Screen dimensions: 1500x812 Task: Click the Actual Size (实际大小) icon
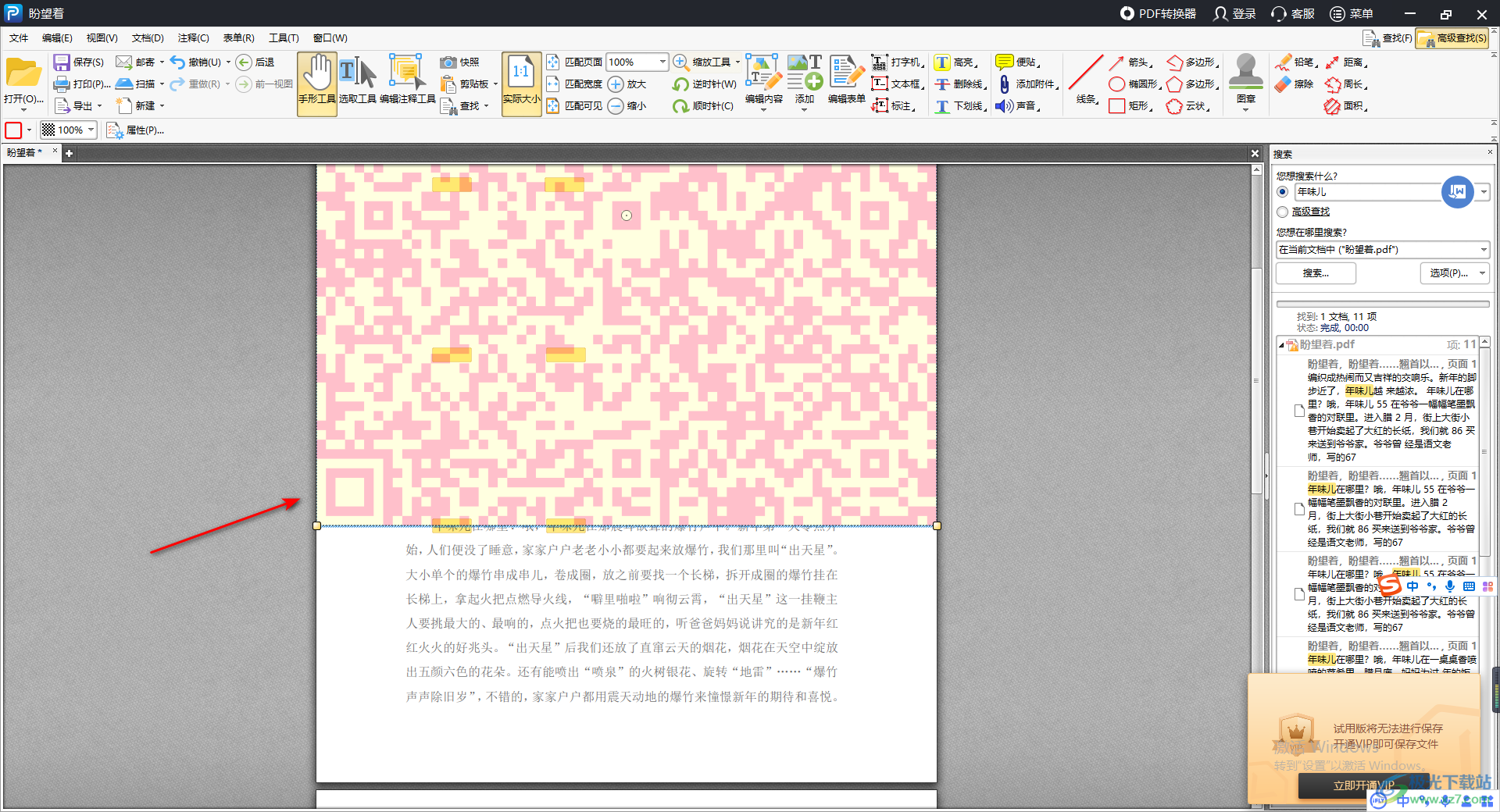(521, 84)
